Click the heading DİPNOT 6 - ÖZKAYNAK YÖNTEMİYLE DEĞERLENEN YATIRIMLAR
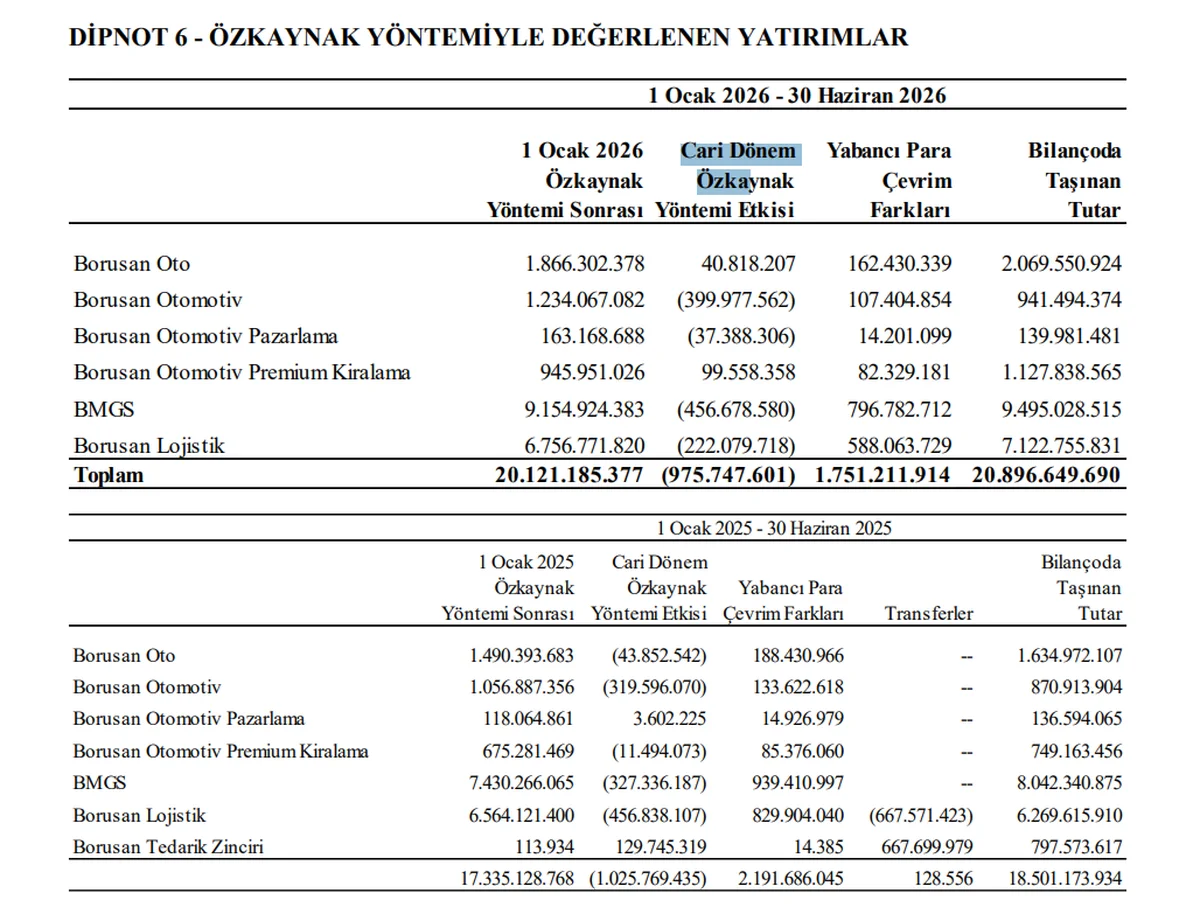 489,38
